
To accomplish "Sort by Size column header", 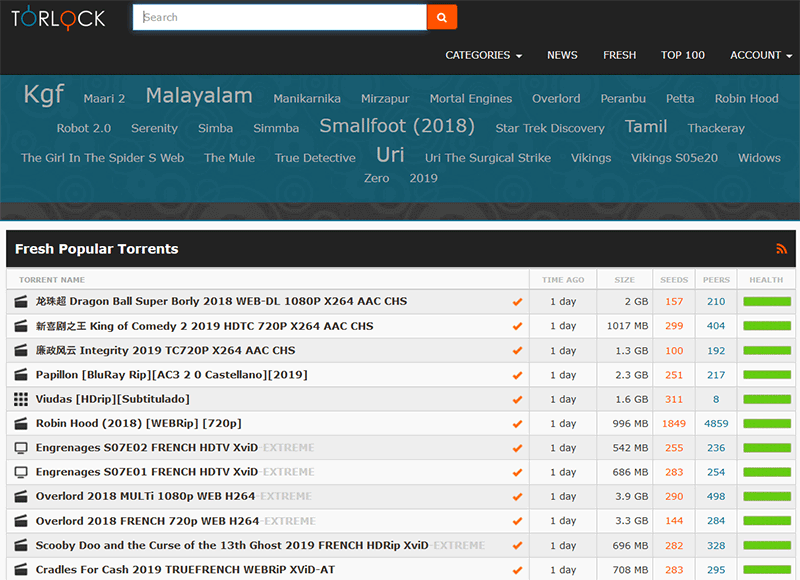I will 624,280.
